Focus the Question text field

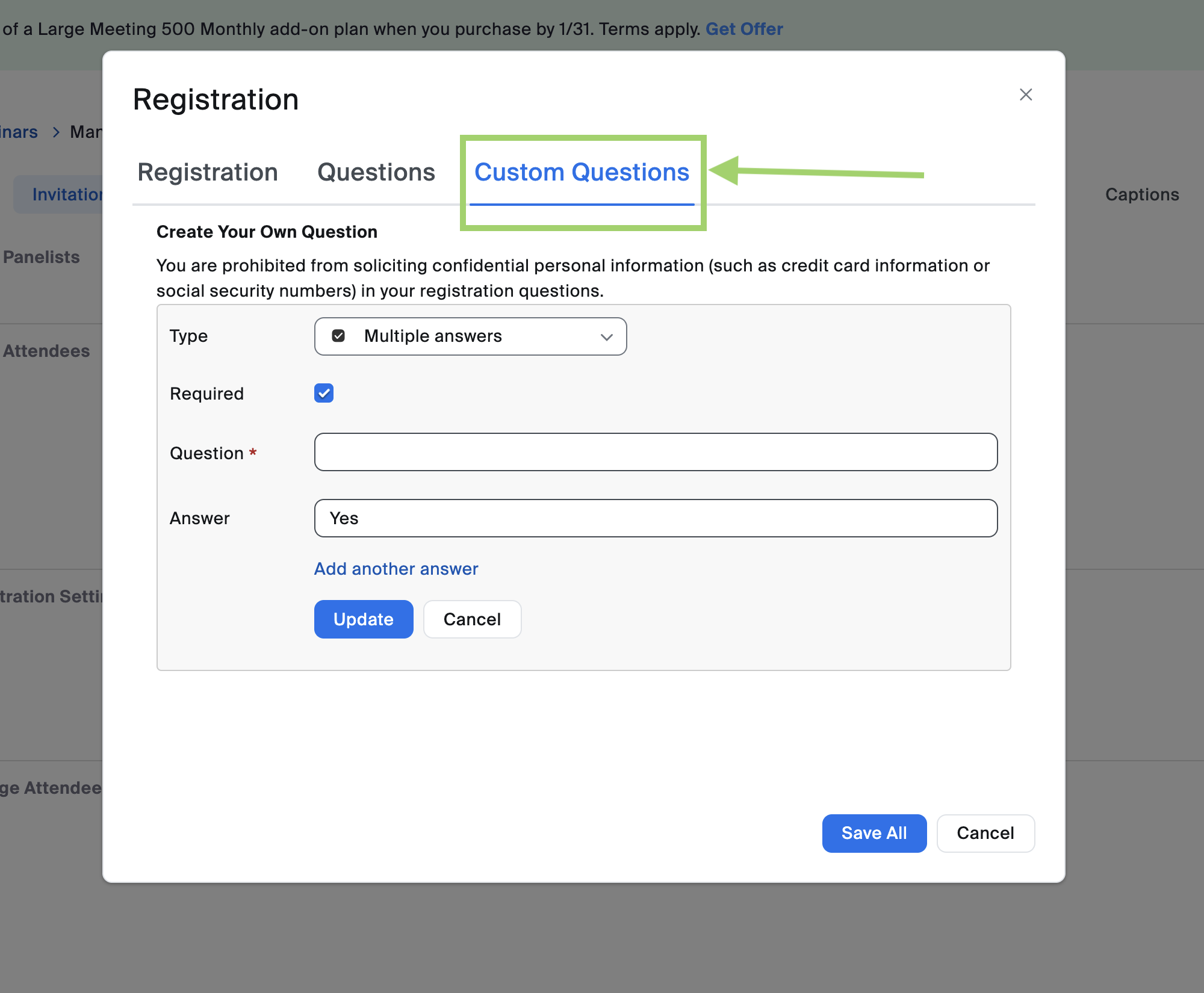(x=656, y=452)
